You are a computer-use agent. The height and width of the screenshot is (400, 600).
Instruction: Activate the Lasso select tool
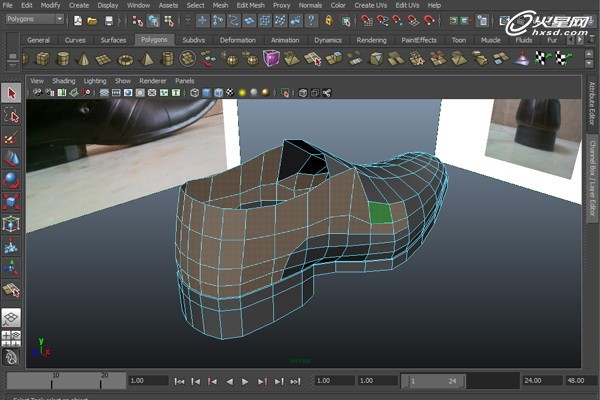[11, 115]
